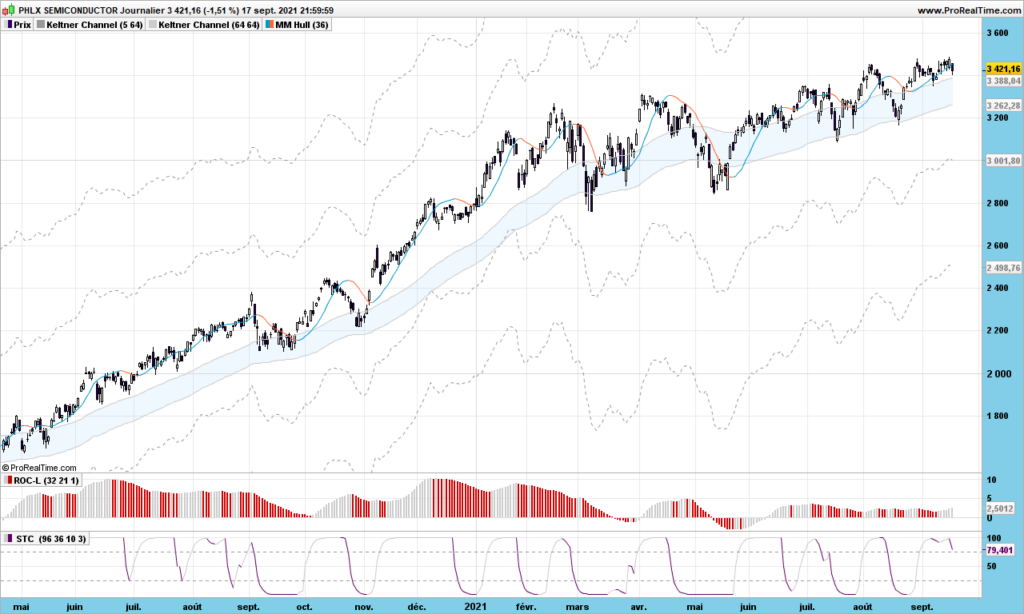The width and height of the screenshot is (1024, 614).
Task: Click the 100 label on STC scale
Action: [x=994, y=538]
